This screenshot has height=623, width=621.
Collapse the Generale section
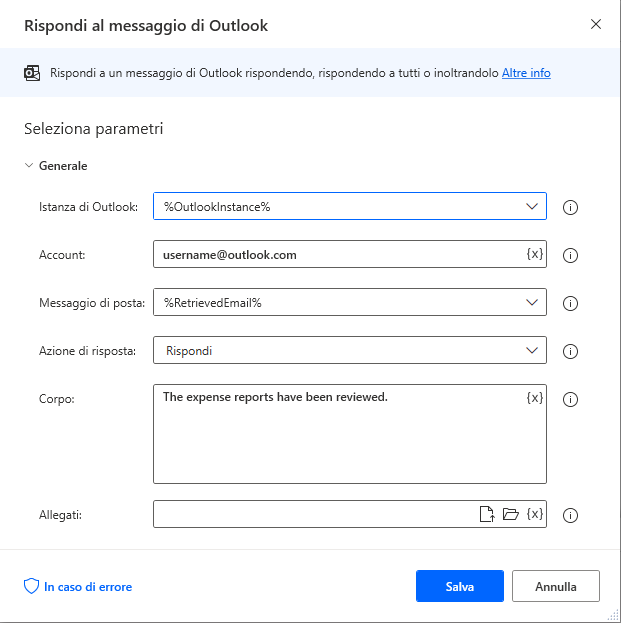29,165
